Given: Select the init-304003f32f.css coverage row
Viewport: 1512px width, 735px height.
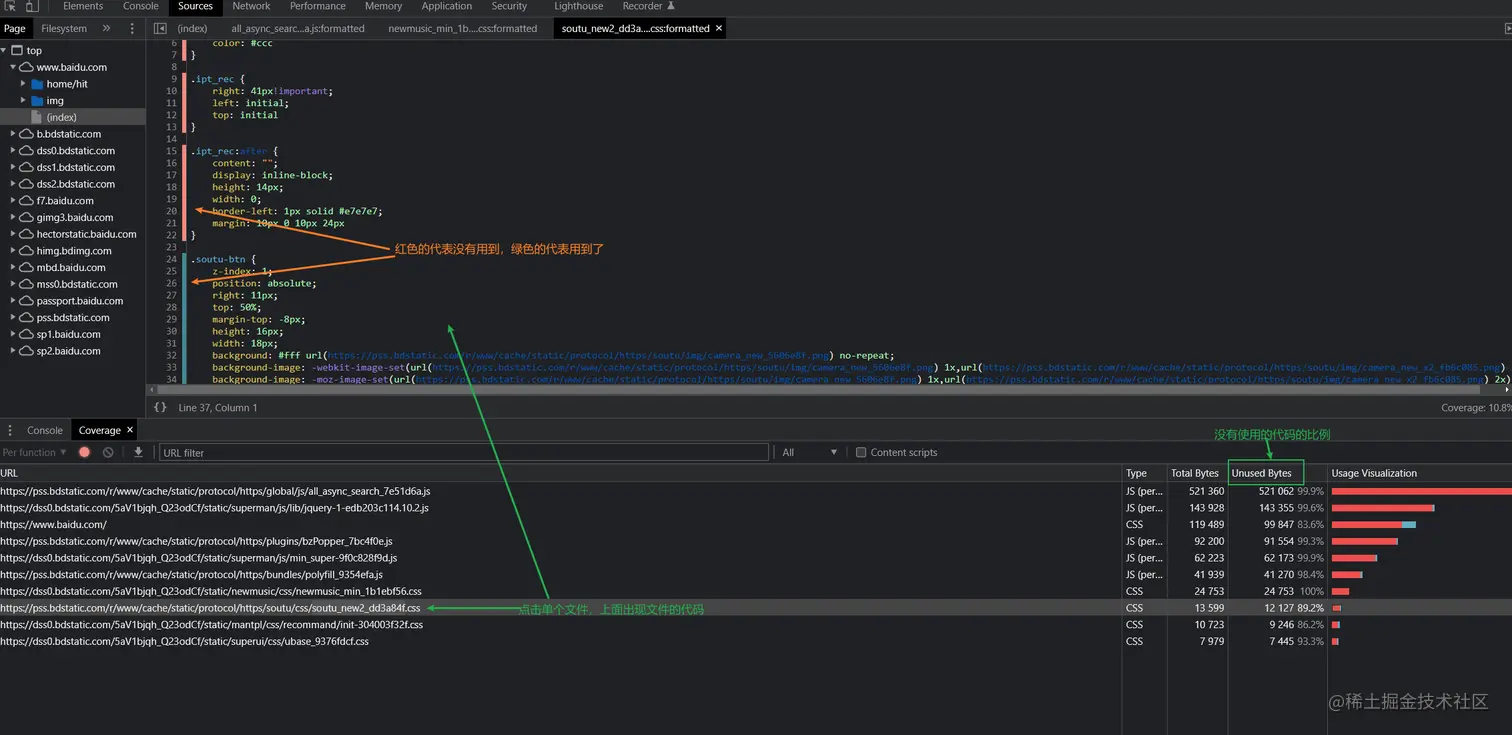Looking at the screenshot, I should pos(756,624).
